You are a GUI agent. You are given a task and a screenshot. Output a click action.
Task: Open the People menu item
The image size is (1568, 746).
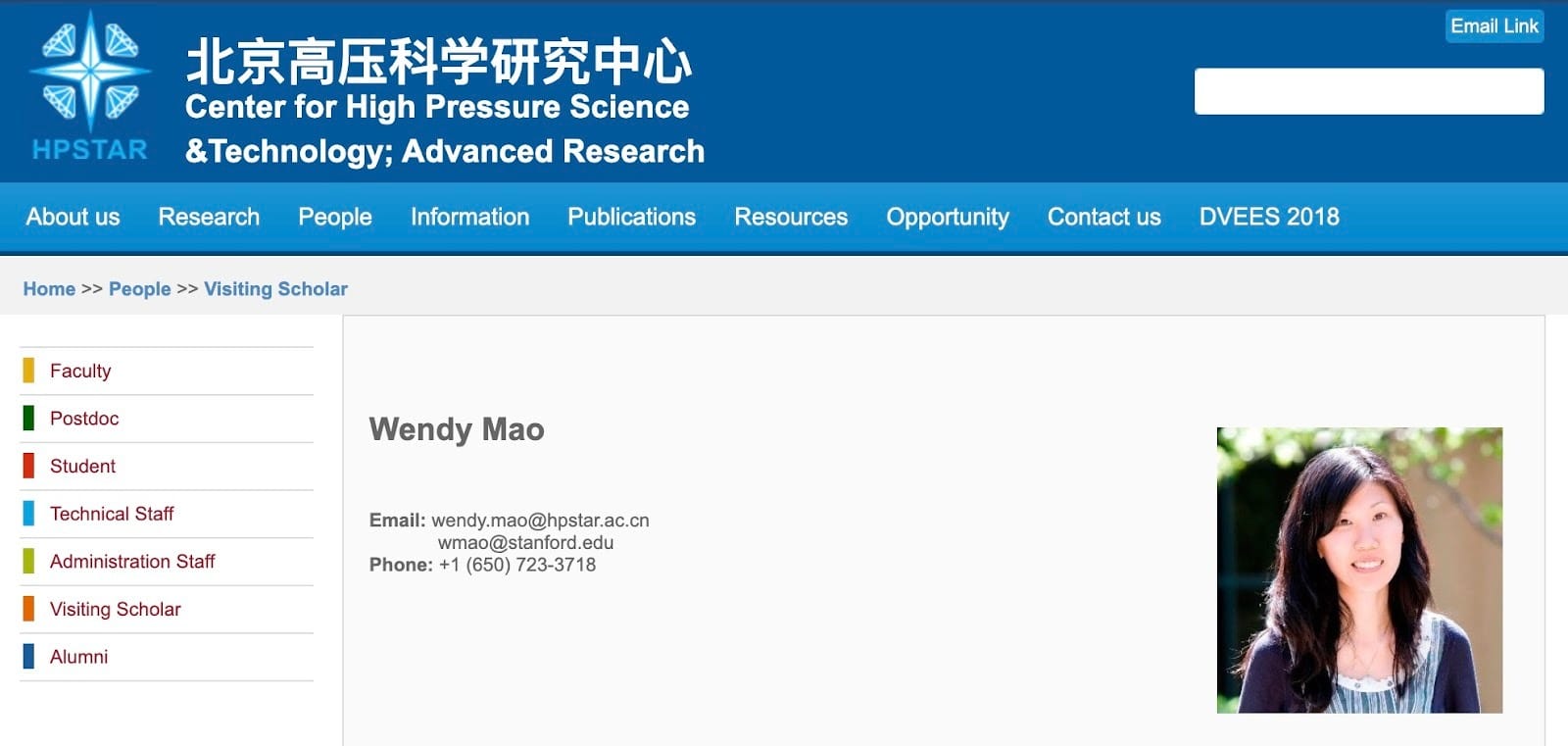tap(335, 217)
